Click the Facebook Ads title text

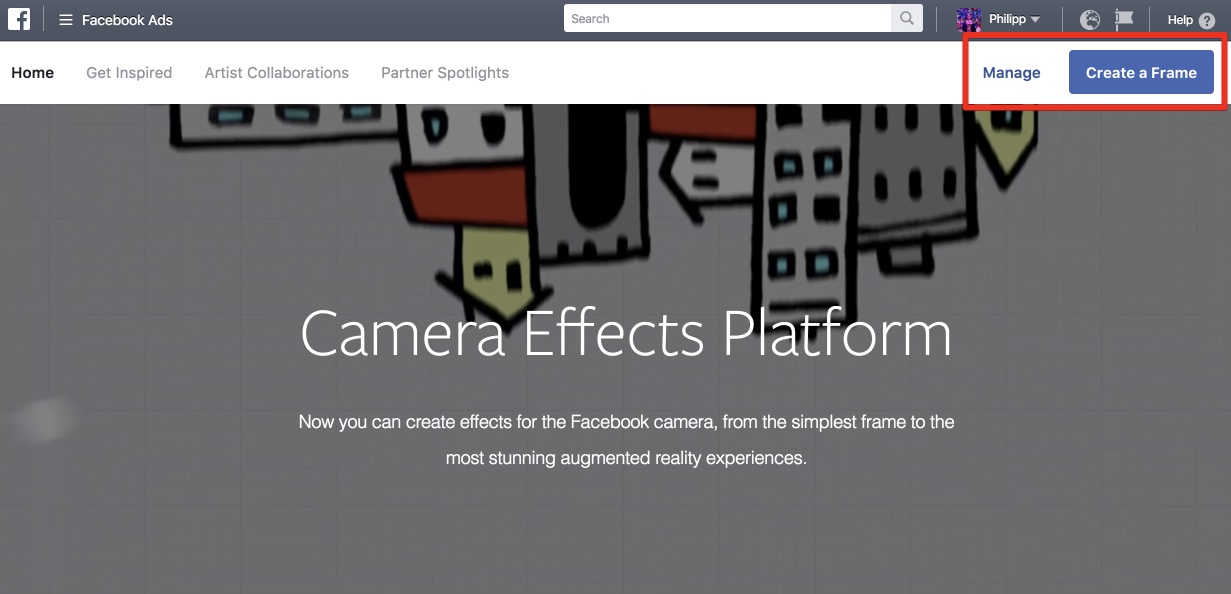click(x=127, y=20)
